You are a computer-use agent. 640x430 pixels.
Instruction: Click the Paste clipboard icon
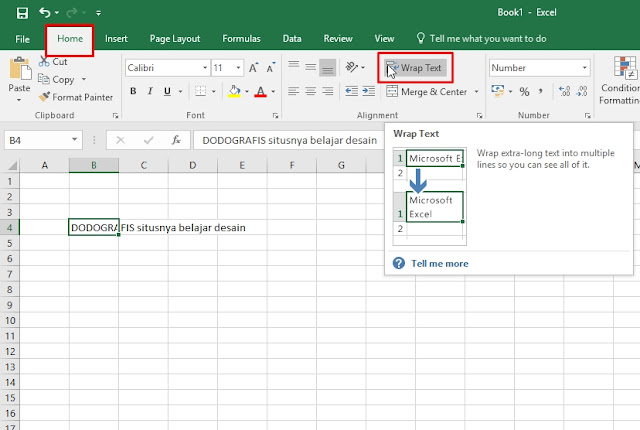coord(20,68)
